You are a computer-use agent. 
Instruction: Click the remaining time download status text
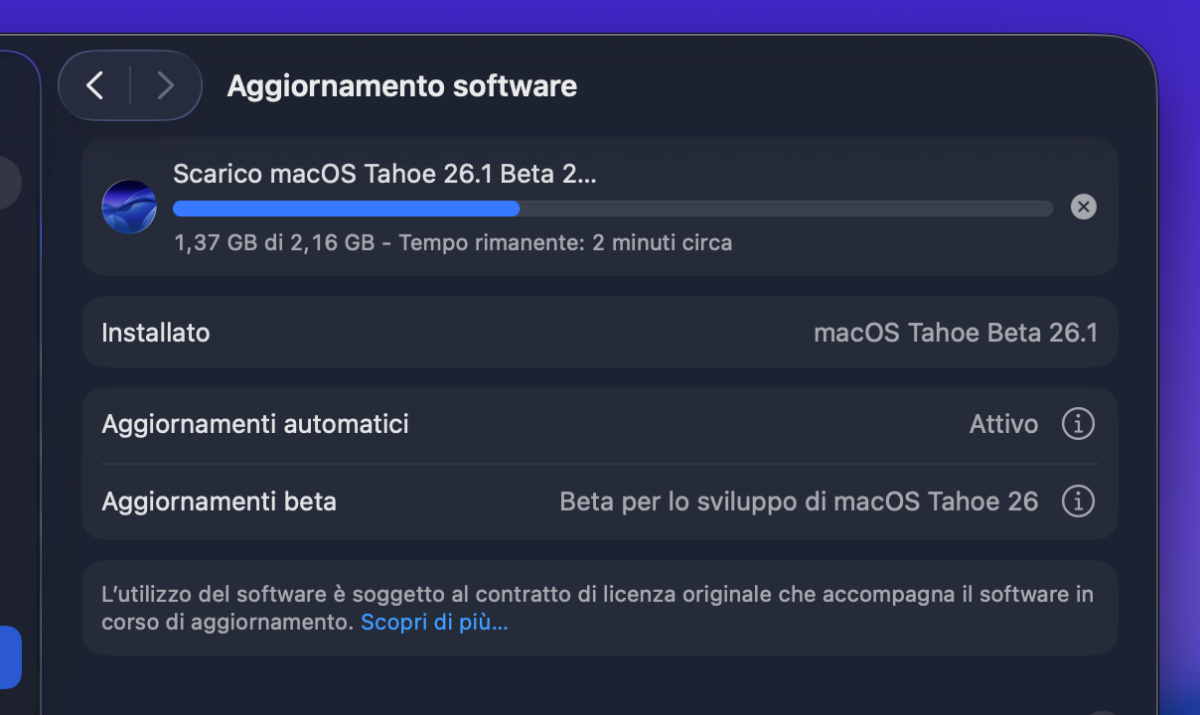pos(452,242)
